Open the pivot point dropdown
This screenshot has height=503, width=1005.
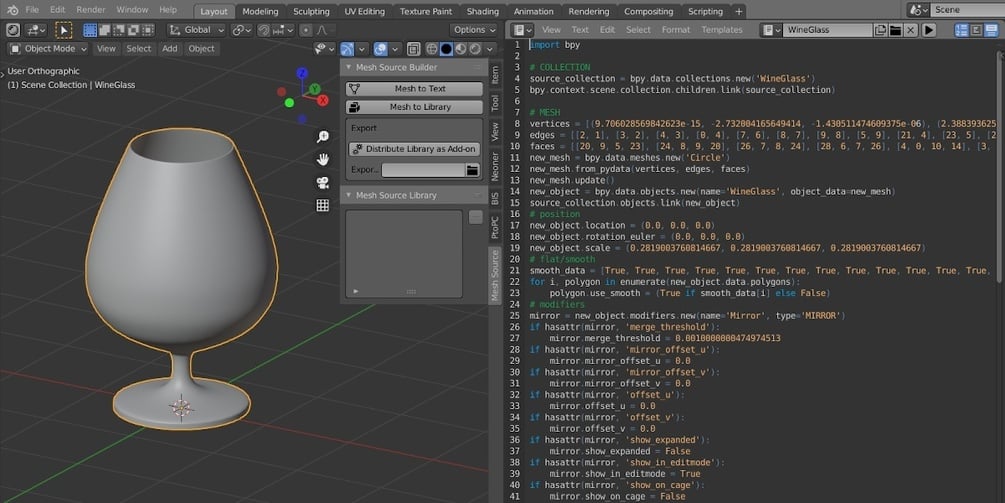point(241,30)
